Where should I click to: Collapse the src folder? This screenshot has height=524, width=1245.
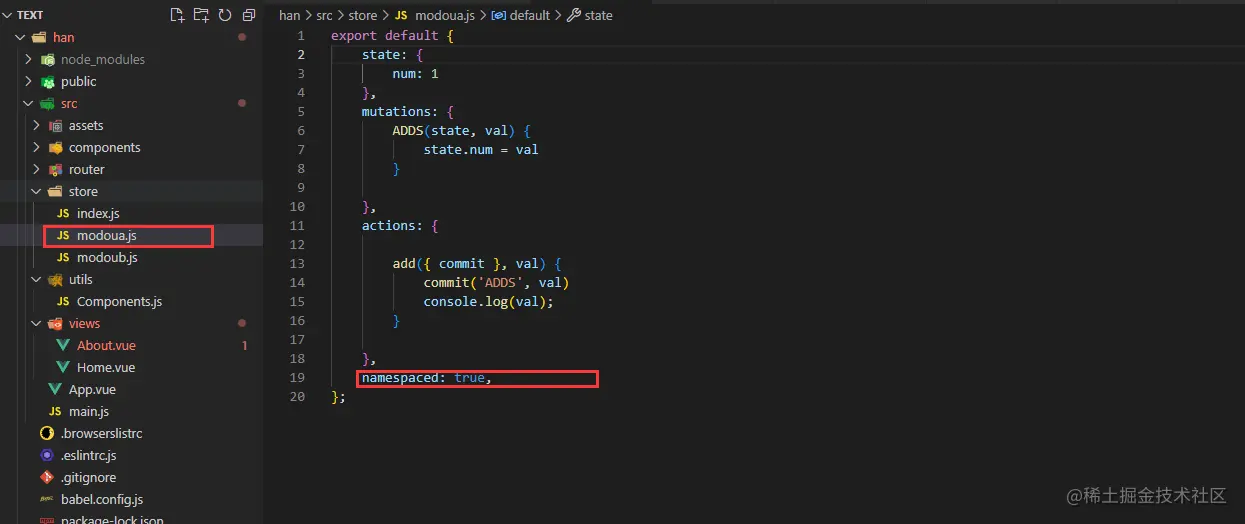pos(28,103)
